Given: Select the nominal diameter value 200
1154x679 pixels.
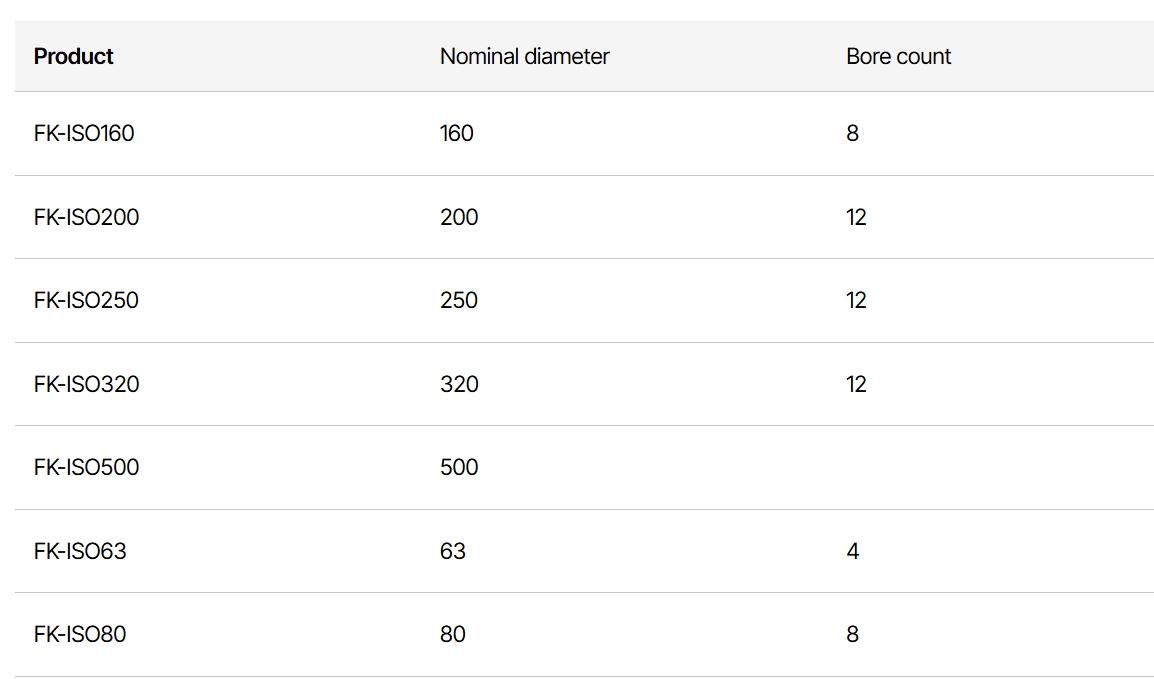Looking at the screenshot, I should 459,217.
